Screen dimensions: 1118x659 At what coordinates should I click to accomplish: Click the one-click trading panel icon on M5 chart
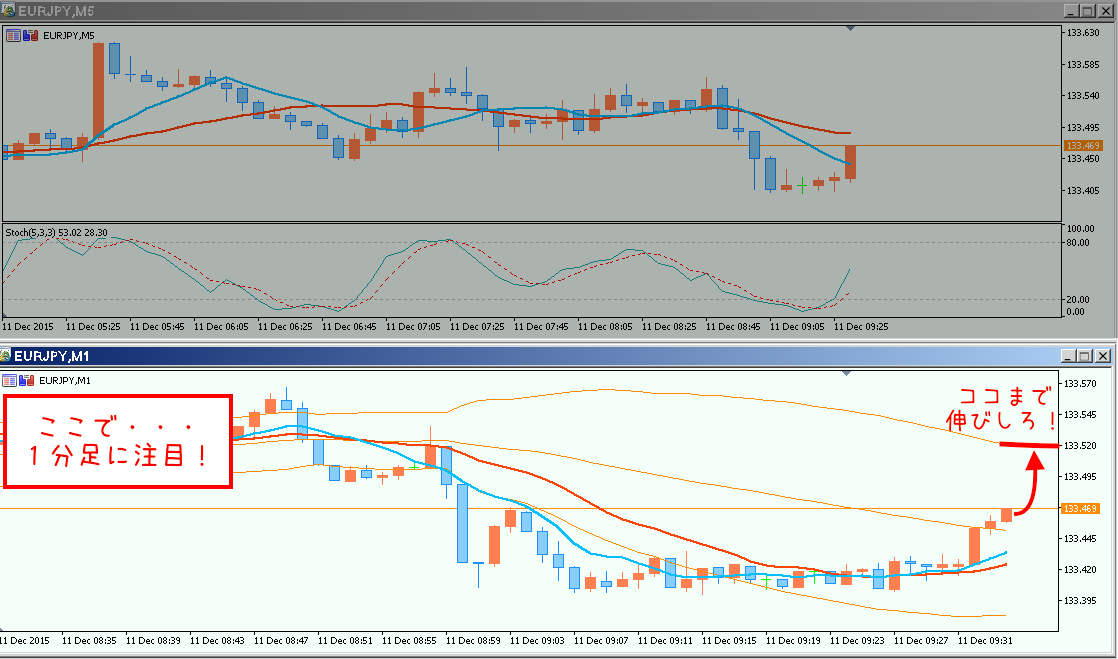[13, 35]
